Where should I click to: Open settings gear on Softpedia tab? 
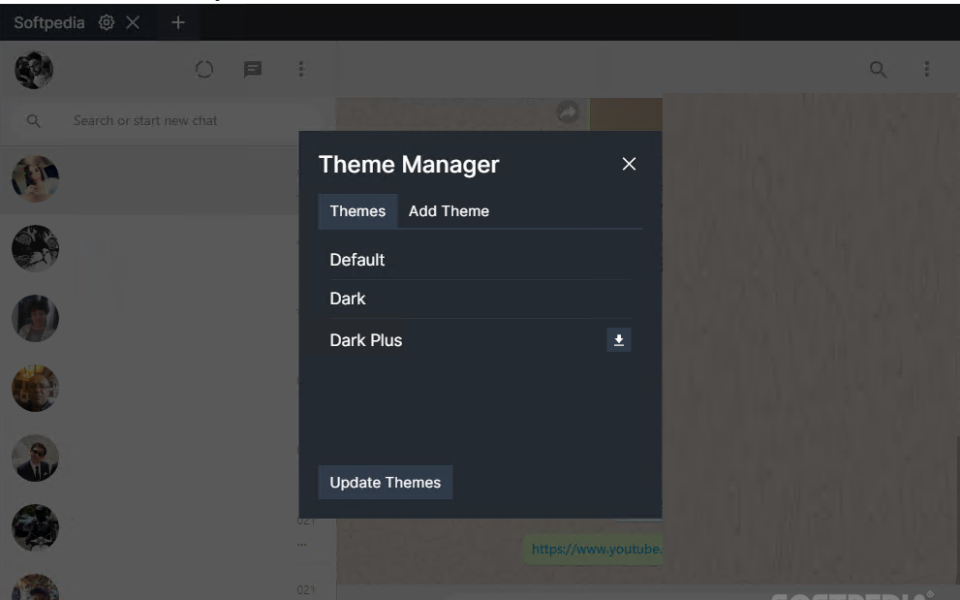[x=107, y=23]
